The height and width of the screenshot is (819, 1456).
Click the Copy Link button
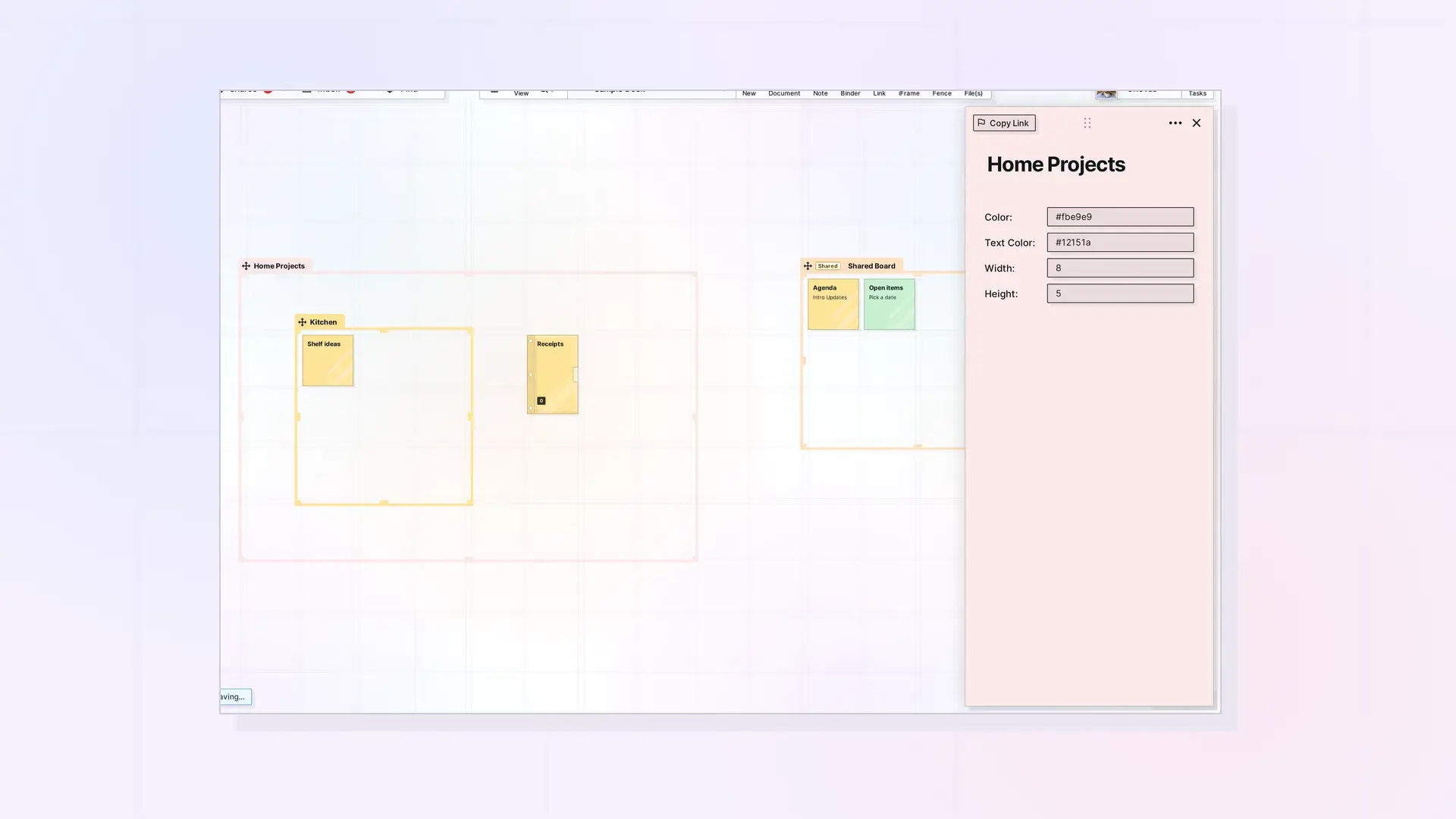(x=1004, y=123)
